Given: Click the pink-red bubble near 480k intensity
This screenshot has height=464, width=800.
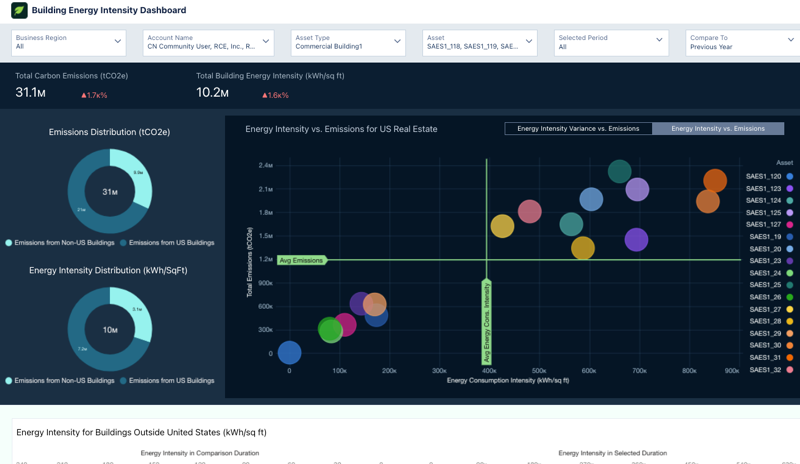Looking at the screenshot, I should (x=530, y=211).
